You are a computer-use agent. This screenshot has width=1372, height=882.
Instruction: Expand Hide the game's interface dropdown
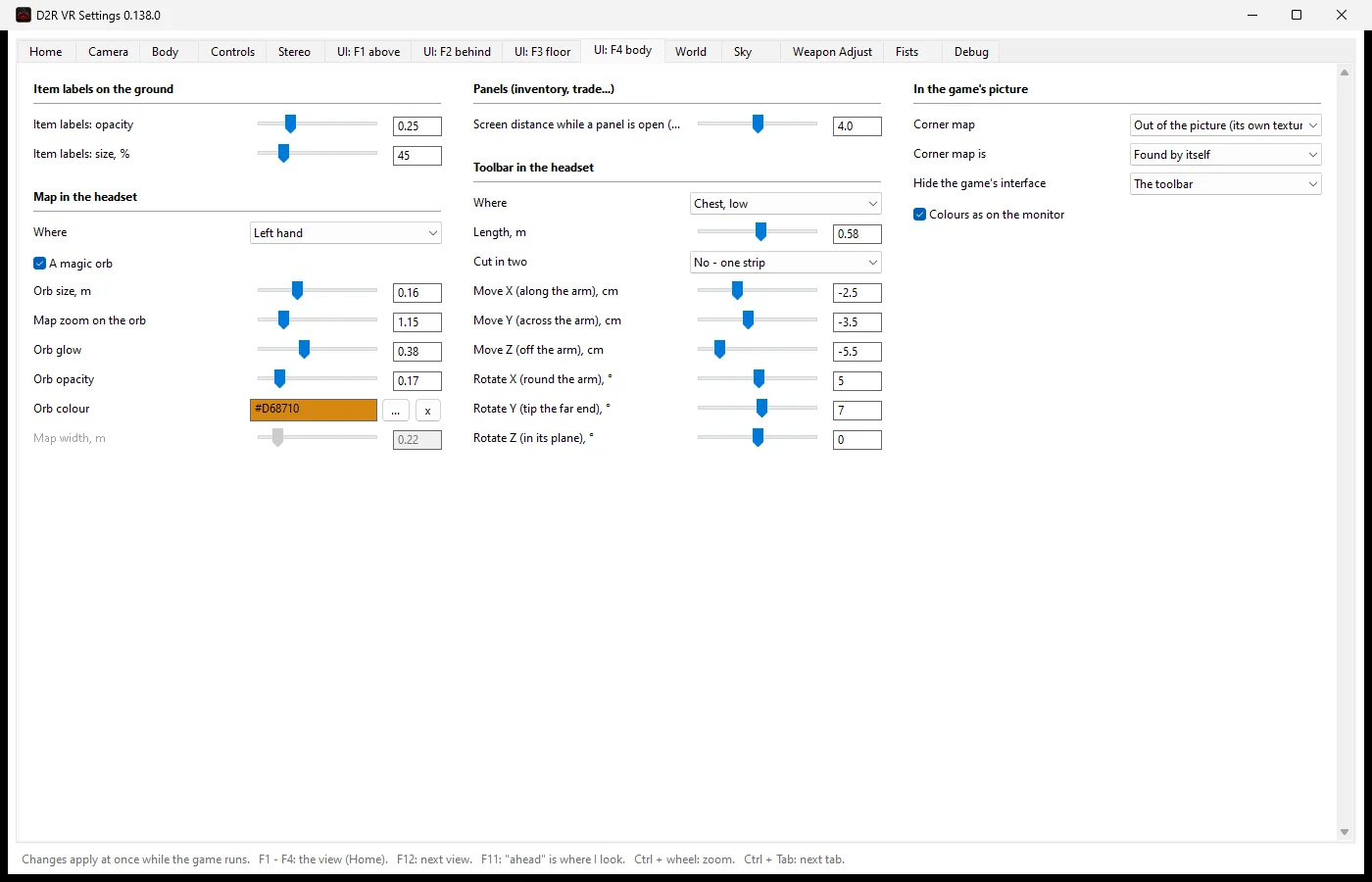click(x=1226, y=184)
